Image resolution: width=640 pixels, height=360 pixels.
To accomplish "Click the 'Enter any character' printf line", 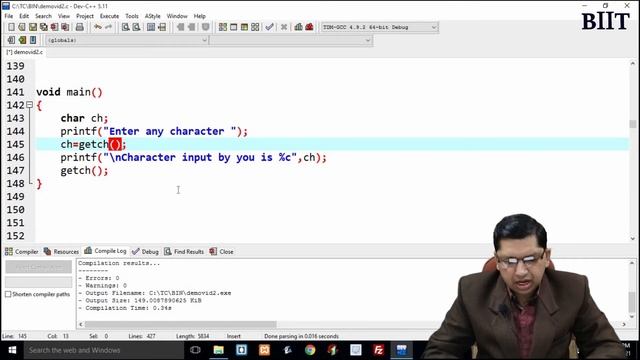I will coord(154,131).
